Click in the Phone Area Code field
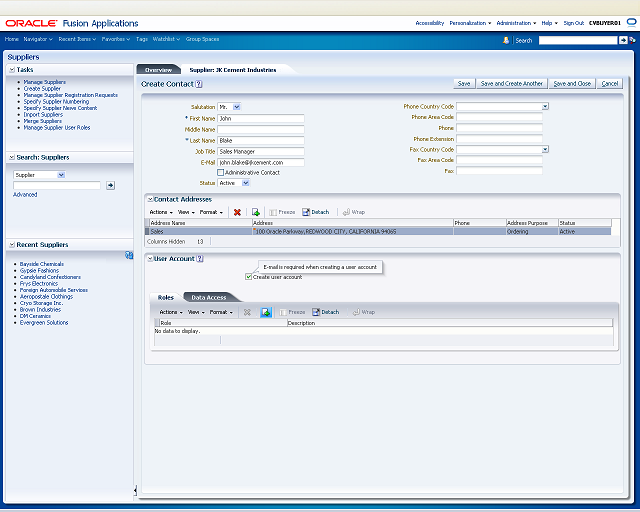This screenshot has width=640, height=512. [499, 117]
